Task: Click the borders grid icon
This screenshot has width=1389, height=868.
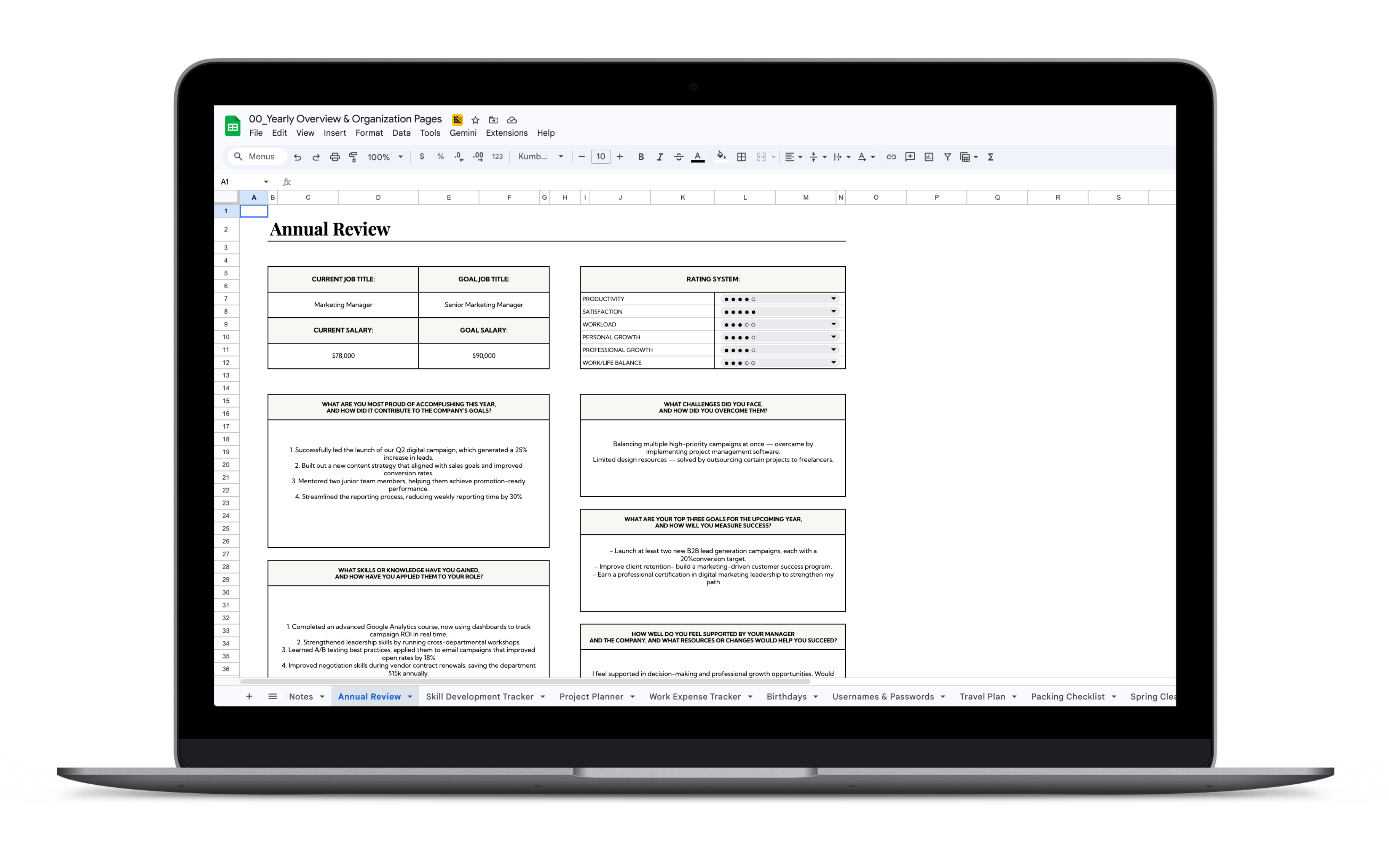Action: click(x=742, y=157)
